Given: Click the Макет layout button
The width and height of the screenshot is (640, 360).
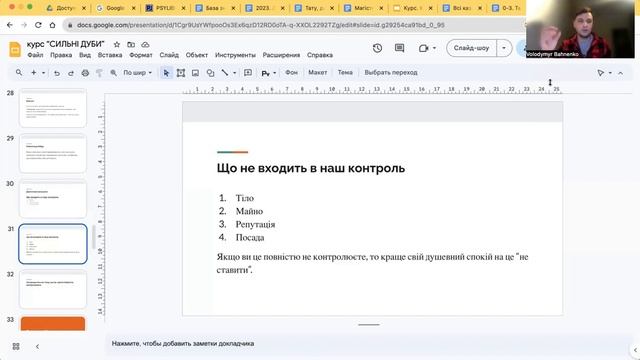Looking at the screenshot, I should click(x=318, y=73).
